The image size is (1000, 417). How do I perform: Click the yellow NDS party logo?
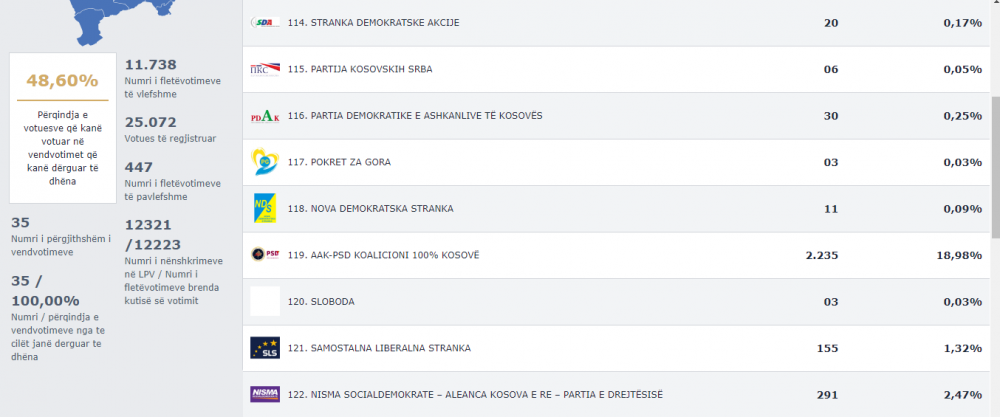point(265,208)
